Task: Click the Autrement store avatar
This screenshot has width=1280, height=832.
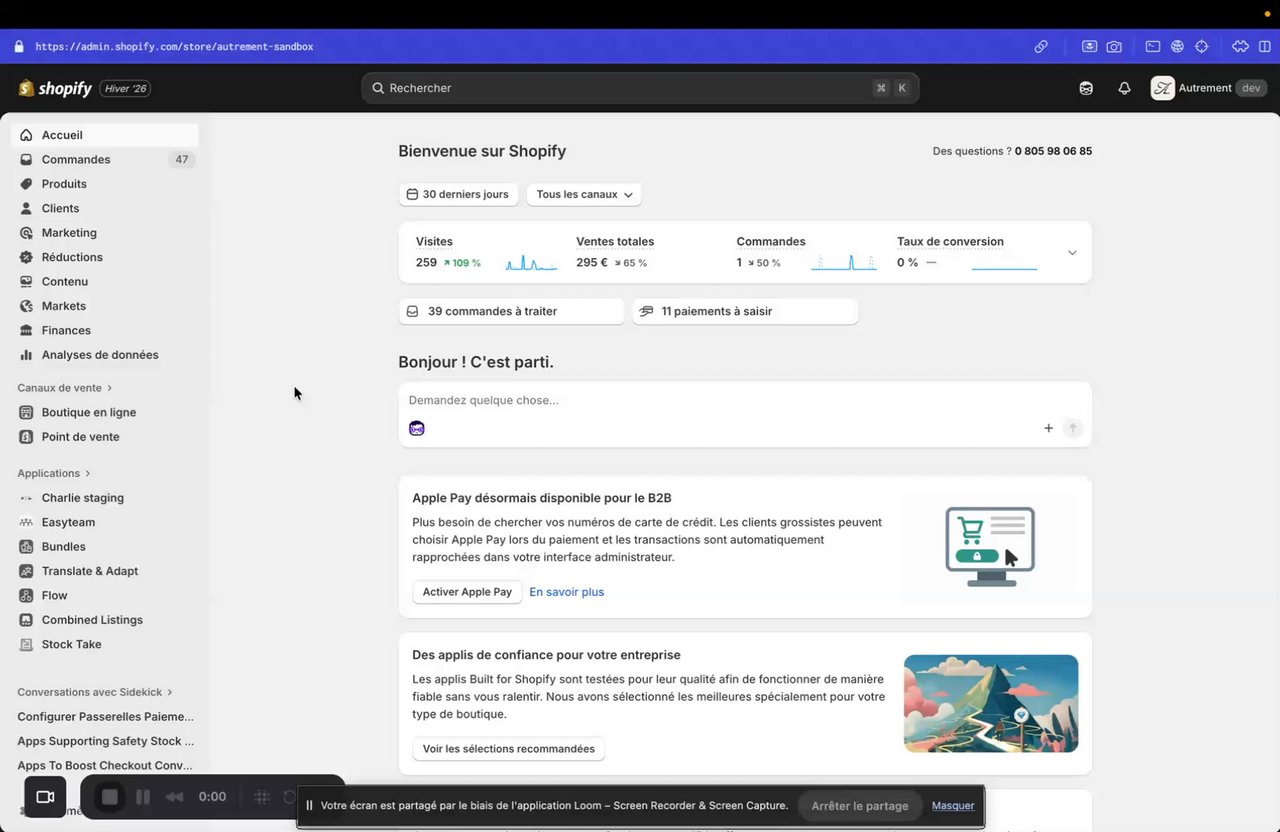Action: (1162, 88)
